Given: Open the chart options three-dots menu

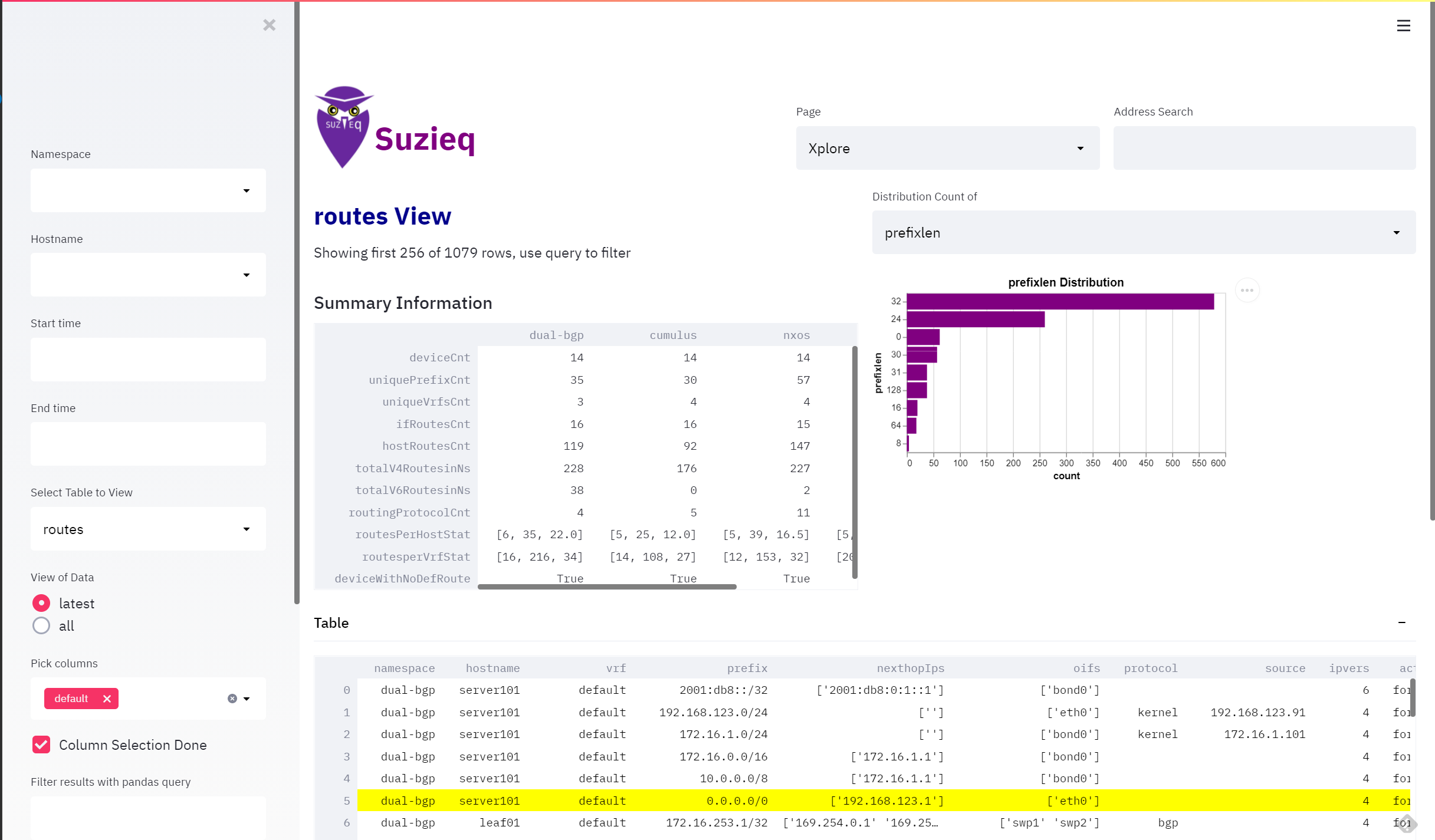Looking at the screenshot, I should point(1247,290).
